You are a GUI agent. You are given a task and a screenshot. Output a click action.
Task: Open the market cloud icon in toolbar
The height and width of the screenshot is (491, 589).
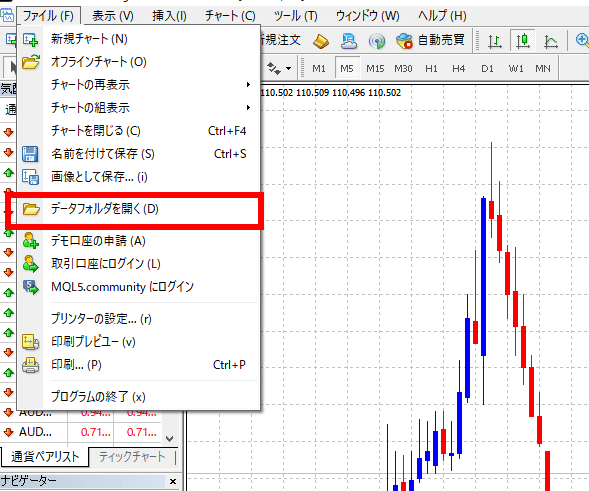tap(349, 41)
